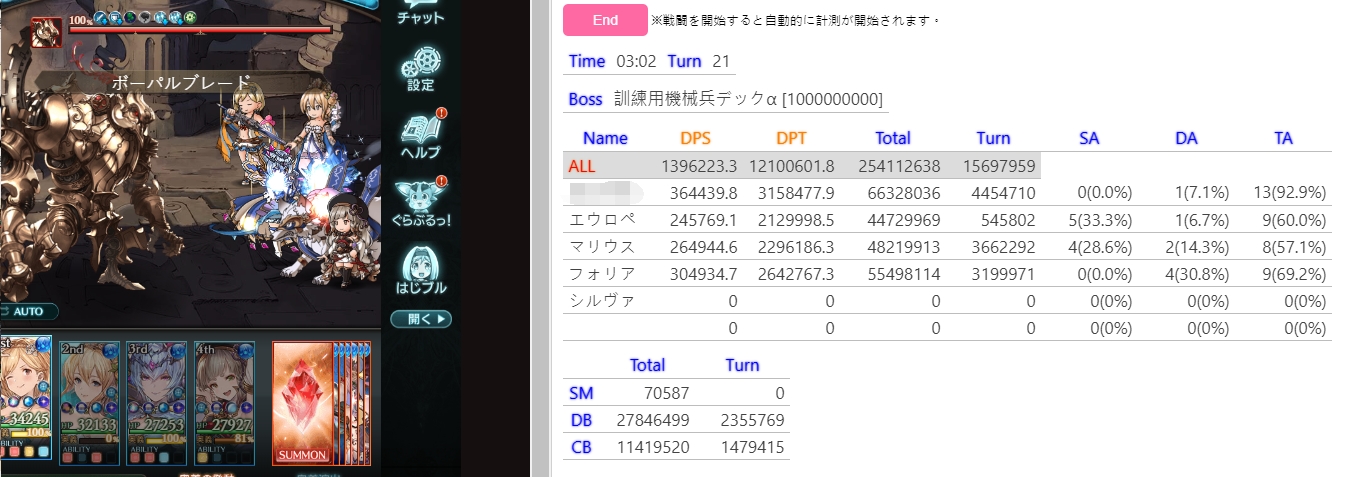Select the エウロペ row name
The width and height of the screenshot is (1345, 477).
601,219
